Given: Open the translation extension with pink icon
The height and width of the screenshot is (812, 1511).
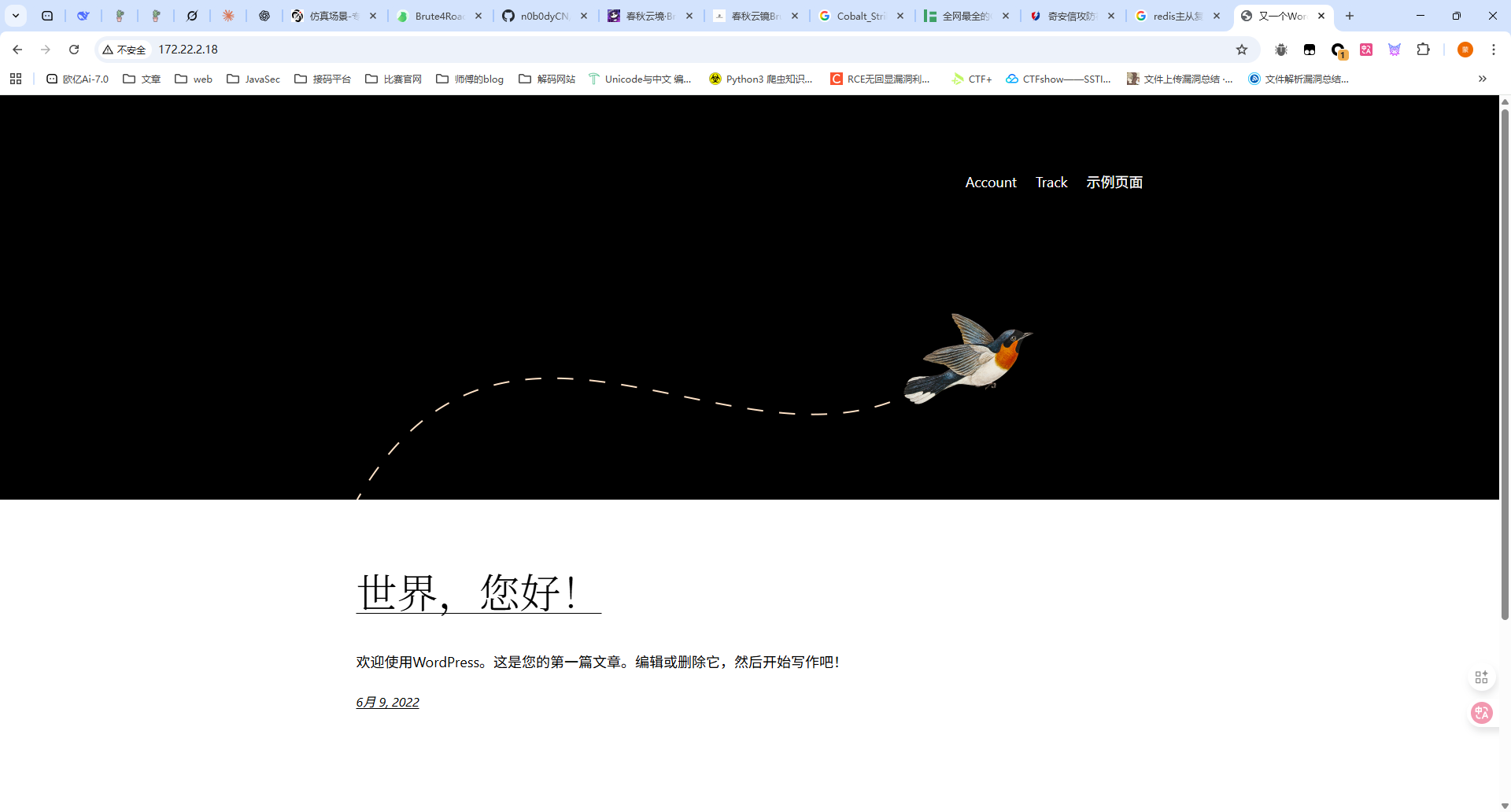Looking at the screenshot, I should [x=1366, y=49].
